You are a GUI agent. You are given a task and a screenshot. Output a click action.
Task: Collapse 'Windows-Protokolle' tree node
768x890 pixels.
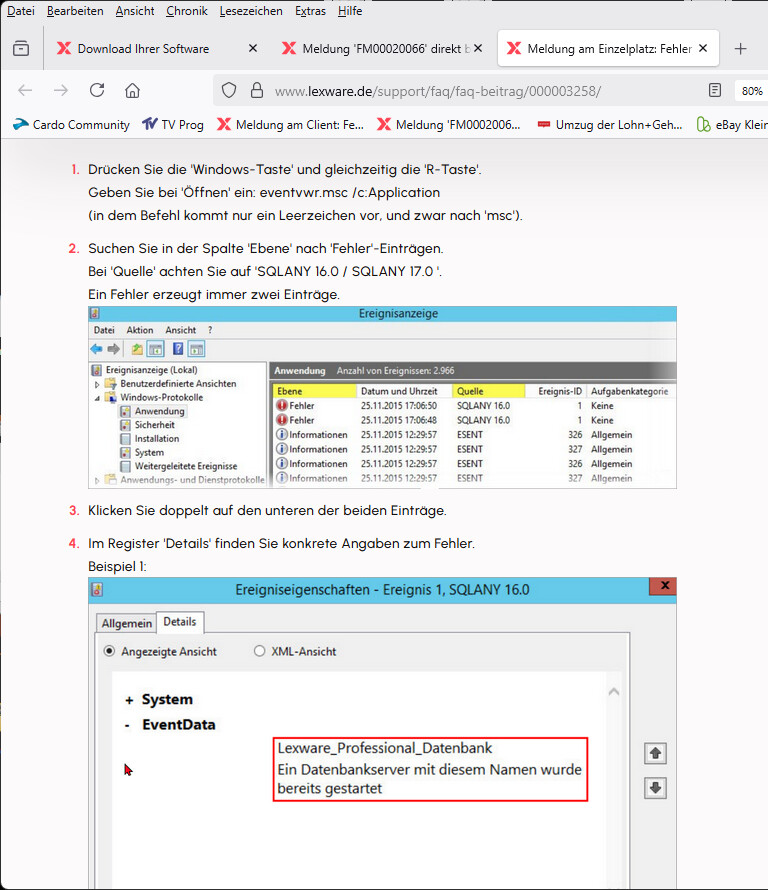coord(97,398)
